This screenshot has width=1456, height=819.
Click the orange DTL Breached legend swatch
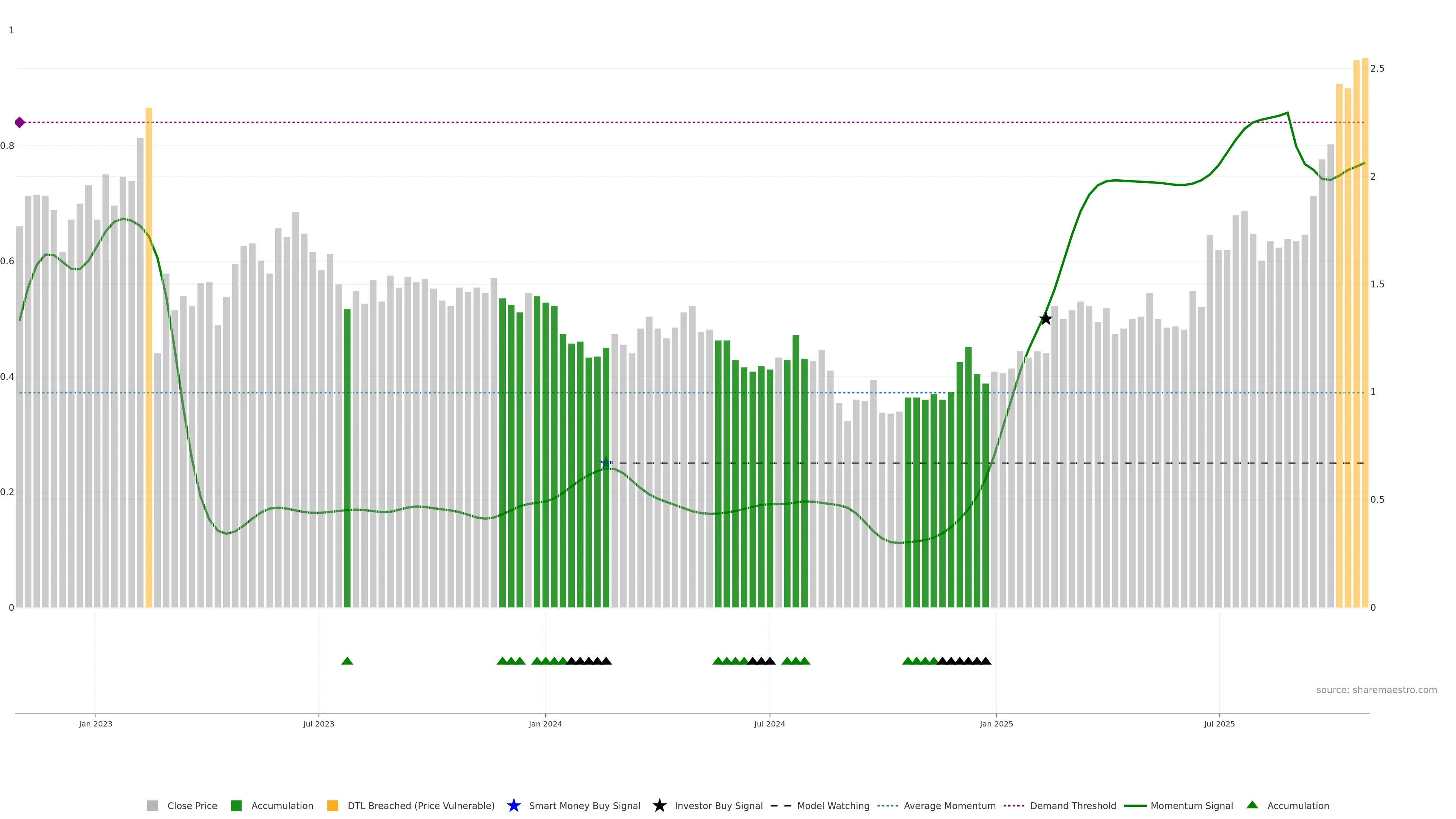pos(333,805)
